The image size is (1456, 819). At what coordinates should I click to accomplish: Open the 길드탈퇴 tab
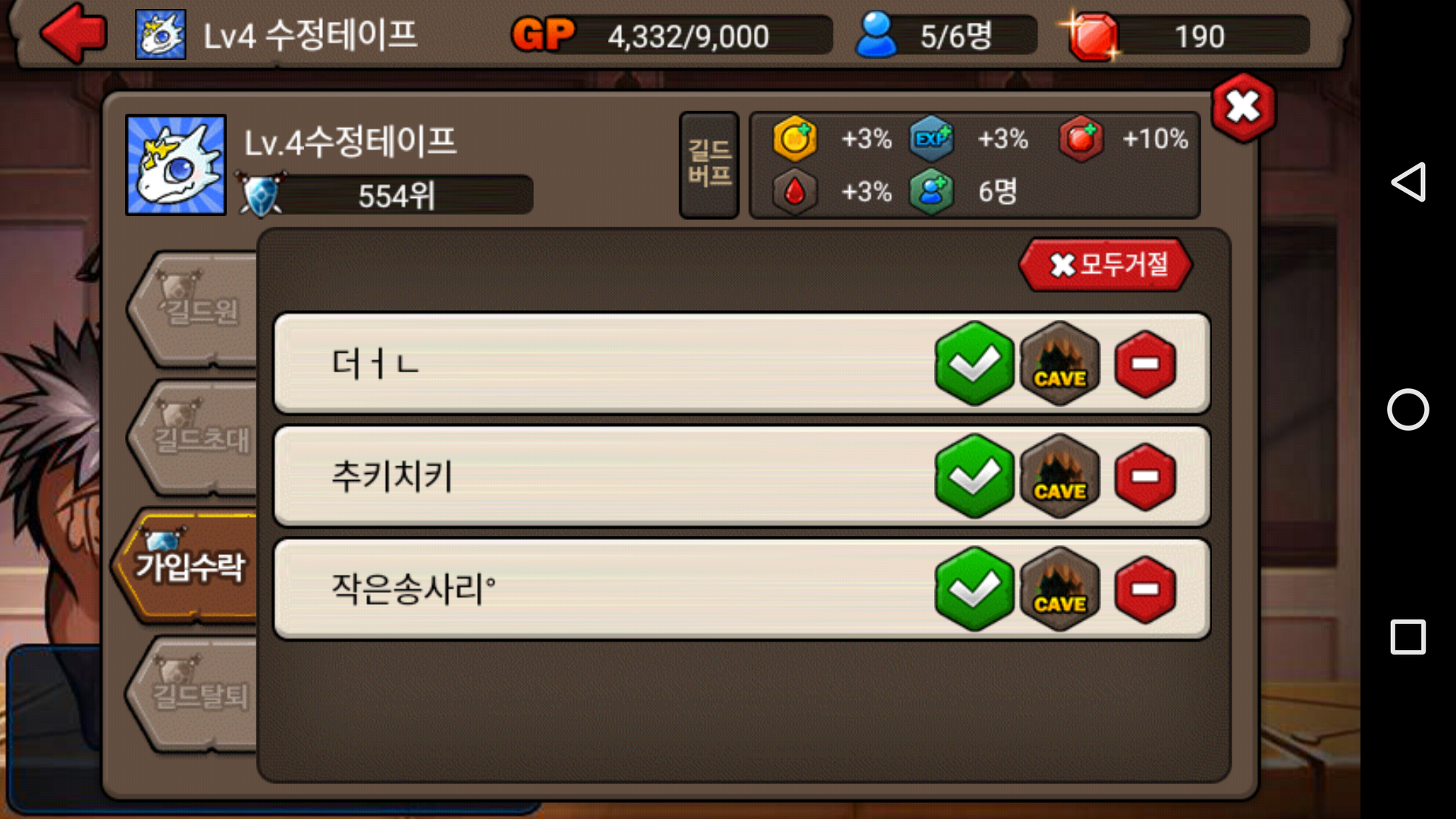click(x=193, y=694)
